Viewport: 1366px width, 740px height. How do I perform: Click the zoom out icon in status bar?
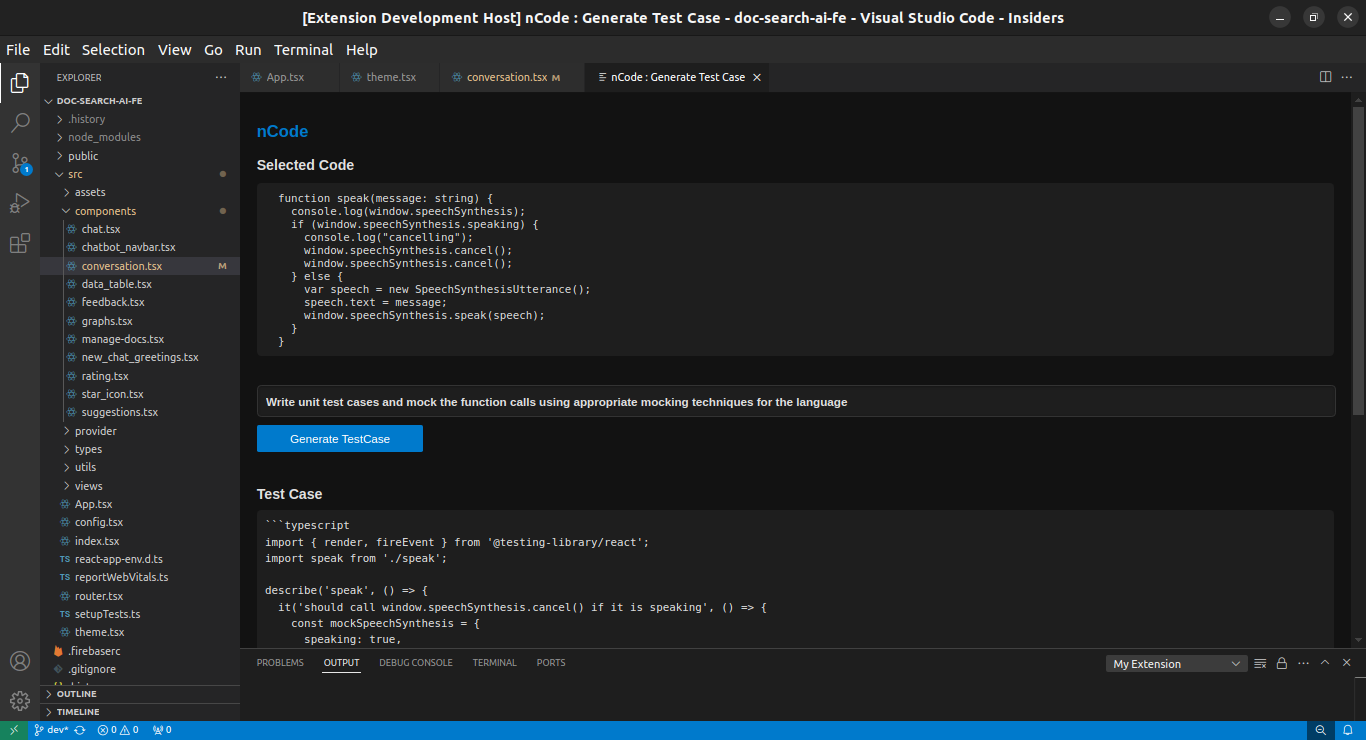1321,730
